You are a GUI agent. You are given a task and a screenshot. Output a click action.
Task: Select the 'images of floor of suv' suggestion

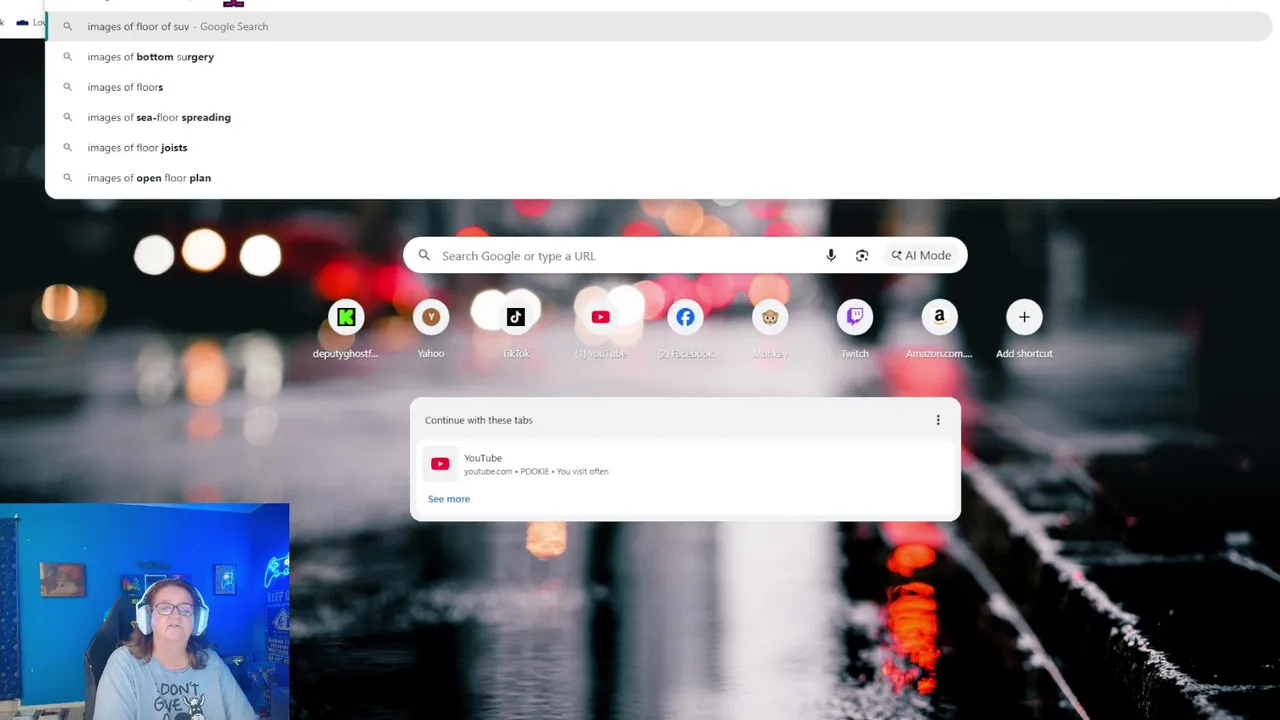[x=660, y=26]
